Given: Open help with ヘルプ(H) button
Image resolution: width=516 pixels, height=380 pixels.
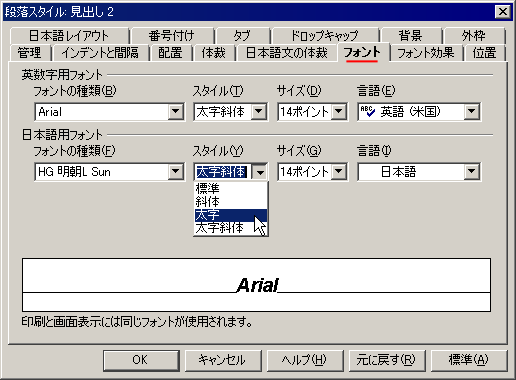Looking at the screenshot, I should click(x=305, y=360).
